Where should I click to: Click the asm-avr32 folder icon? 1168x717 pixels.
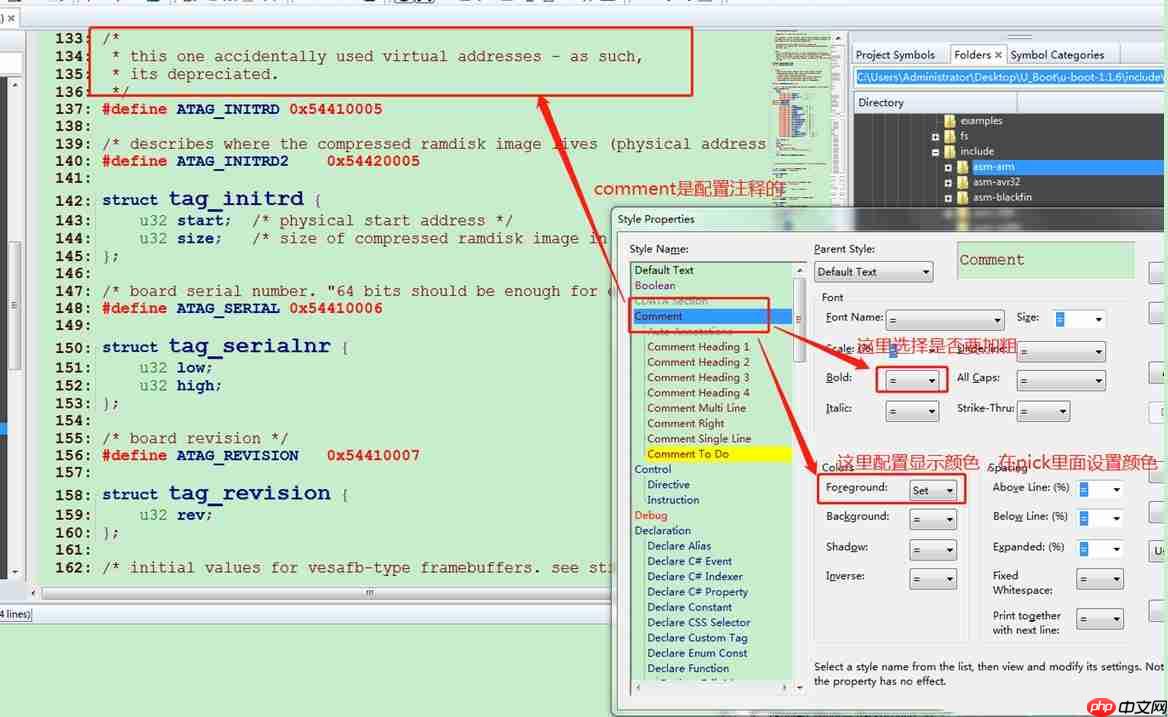962,182
